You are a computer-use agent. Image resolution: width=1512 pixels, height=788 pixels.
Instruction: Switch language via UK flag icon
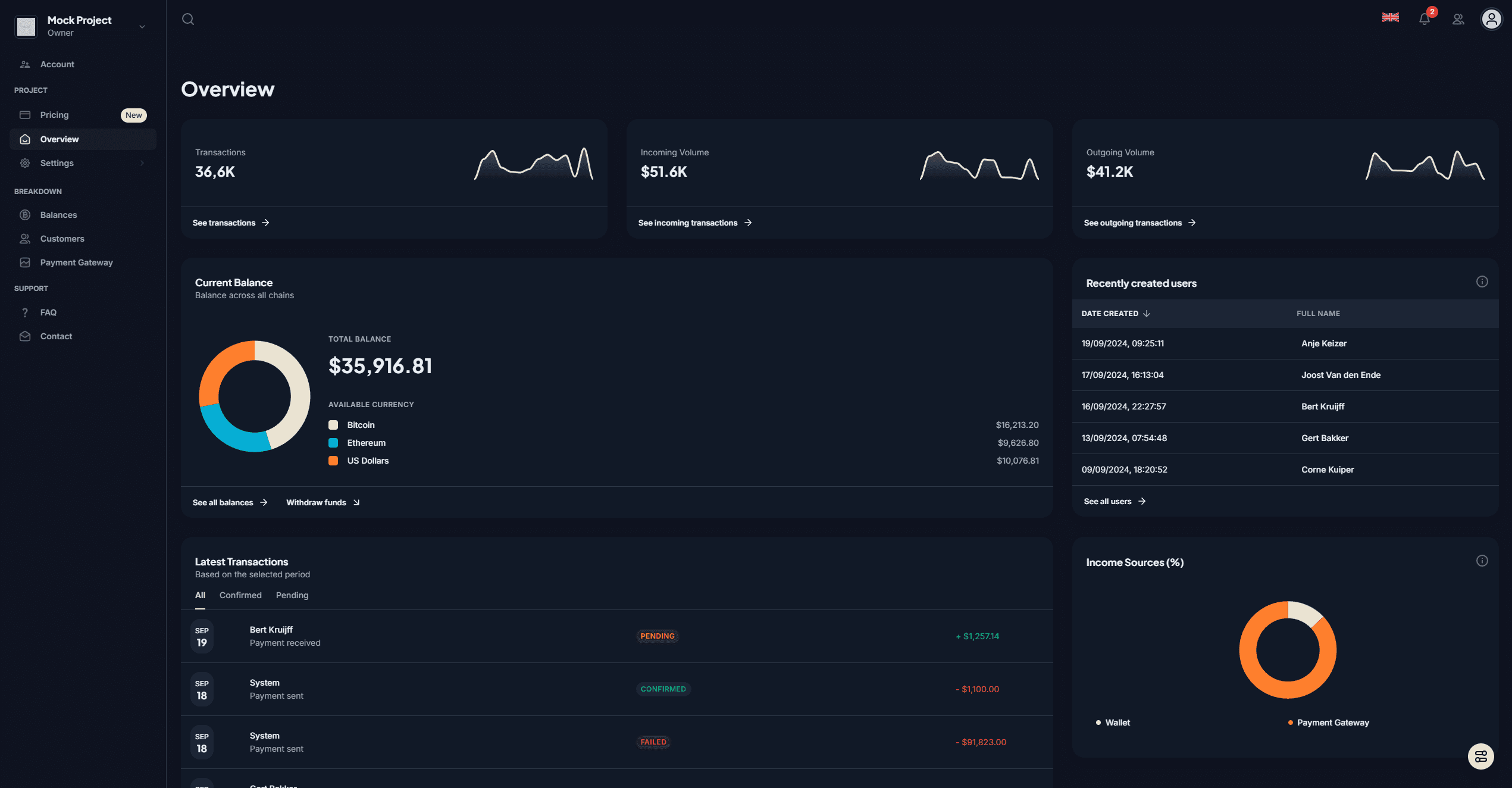tap(1390, 17)
